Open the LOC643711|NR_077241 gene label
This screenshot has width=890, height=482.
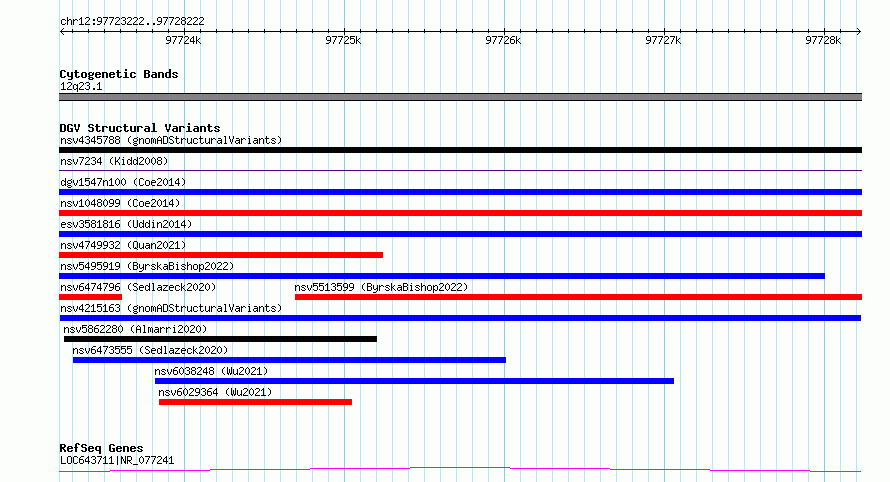tap(117, 460)
